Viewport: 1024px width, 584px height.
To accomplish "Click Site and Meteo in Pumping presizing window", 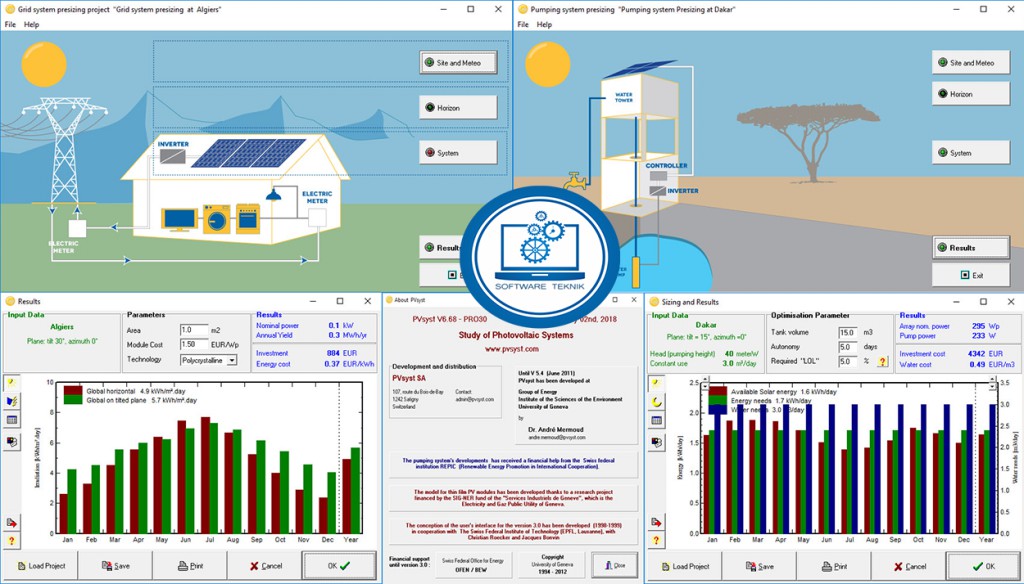I will [x=970, y=63].
